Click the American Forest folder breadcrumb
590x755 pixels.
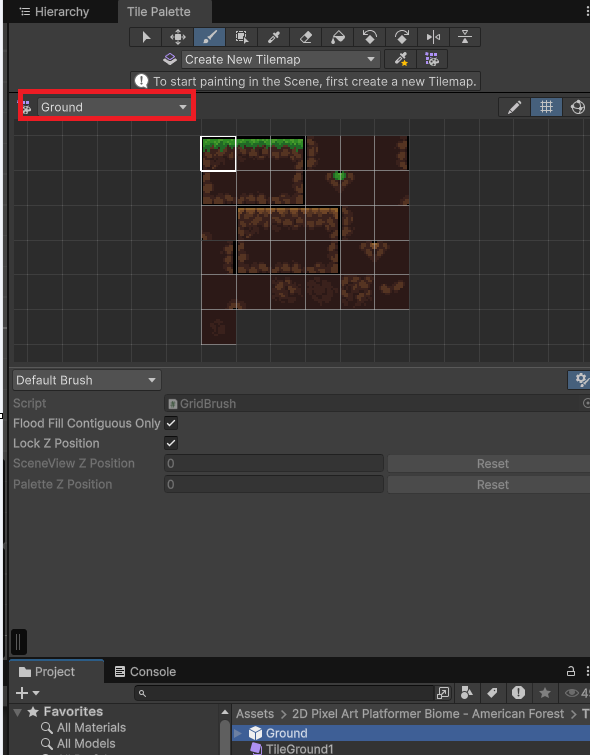pos(428,714)
